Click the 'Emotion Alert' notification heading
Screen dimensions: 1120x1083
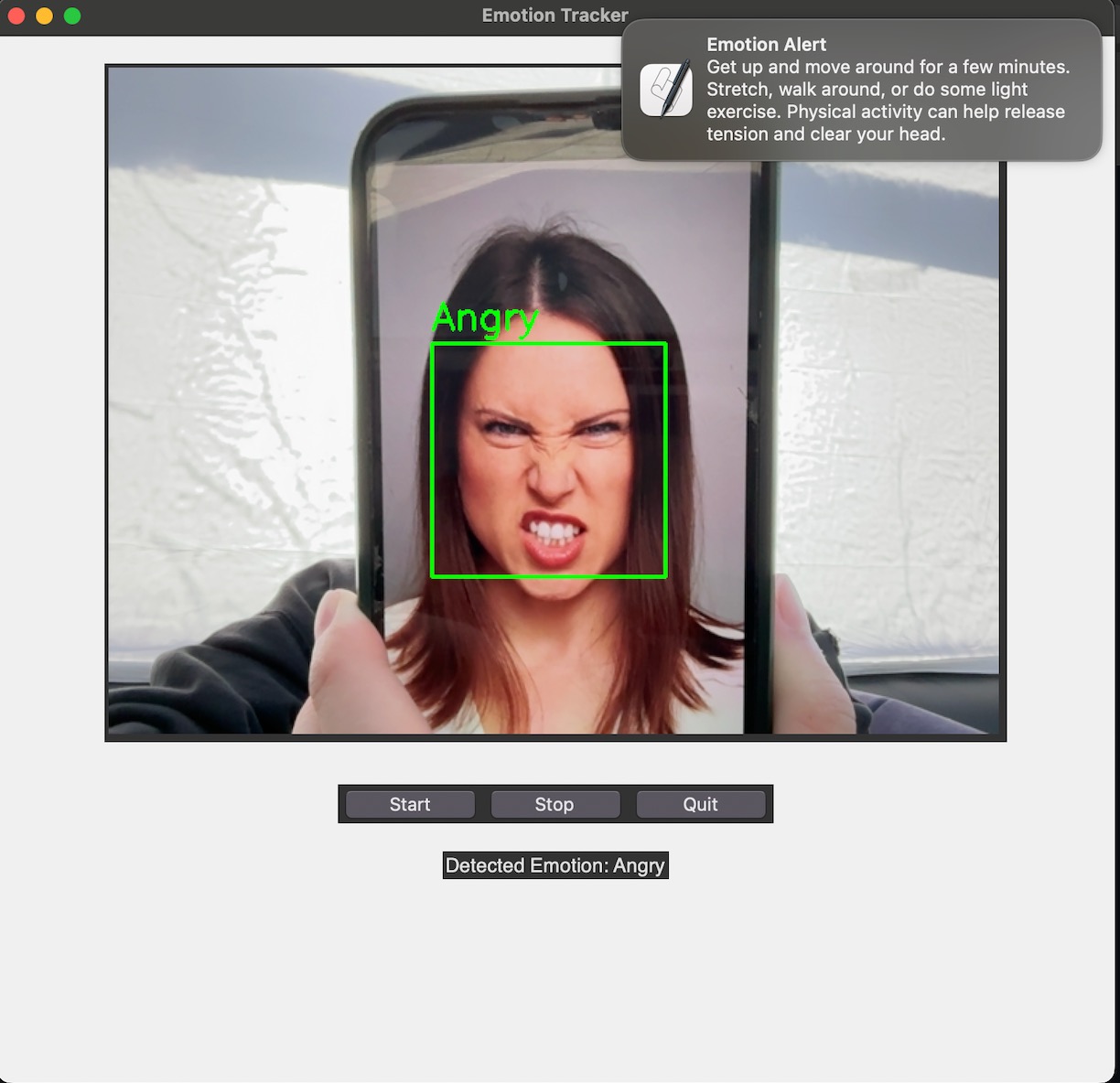click(x=766, y=44)
